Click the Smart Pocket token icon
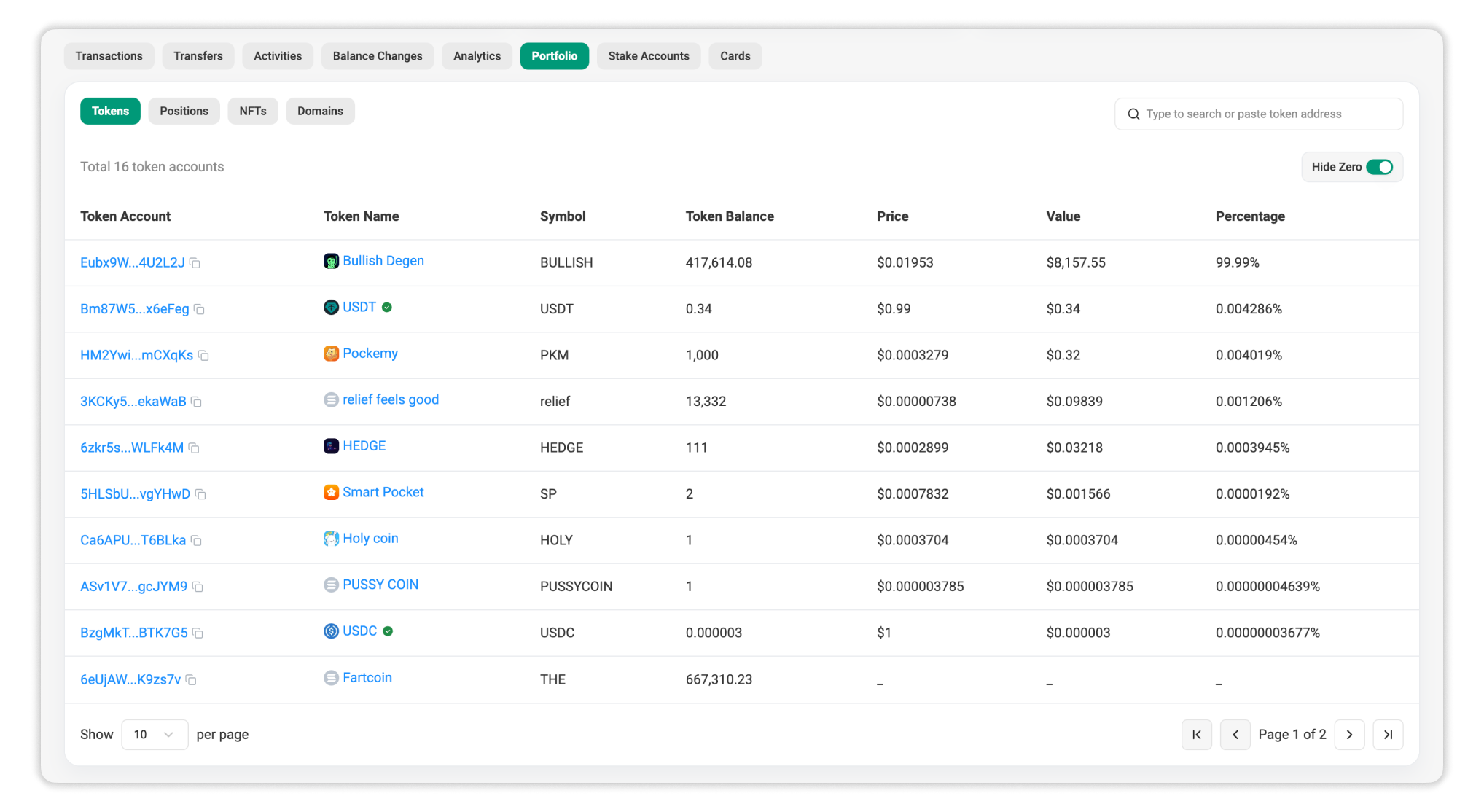Screen dimensions: 1484x812 pyautogui.click(x=331, y=492)
